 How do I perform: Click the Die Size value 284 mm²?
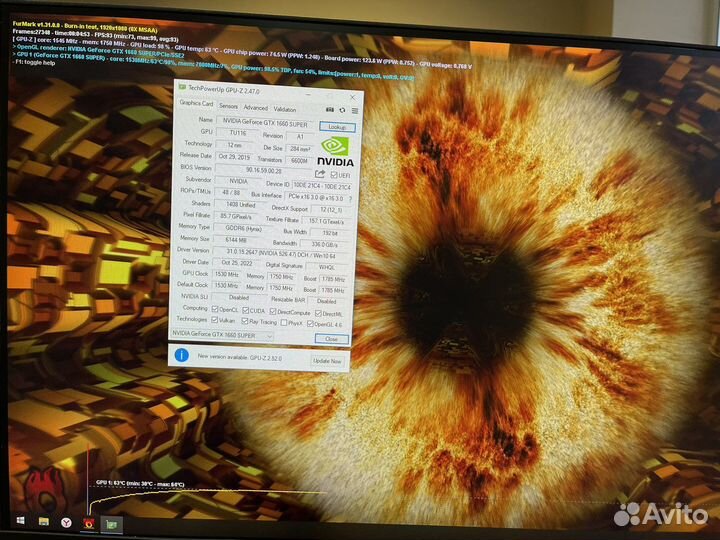[300, 148]
